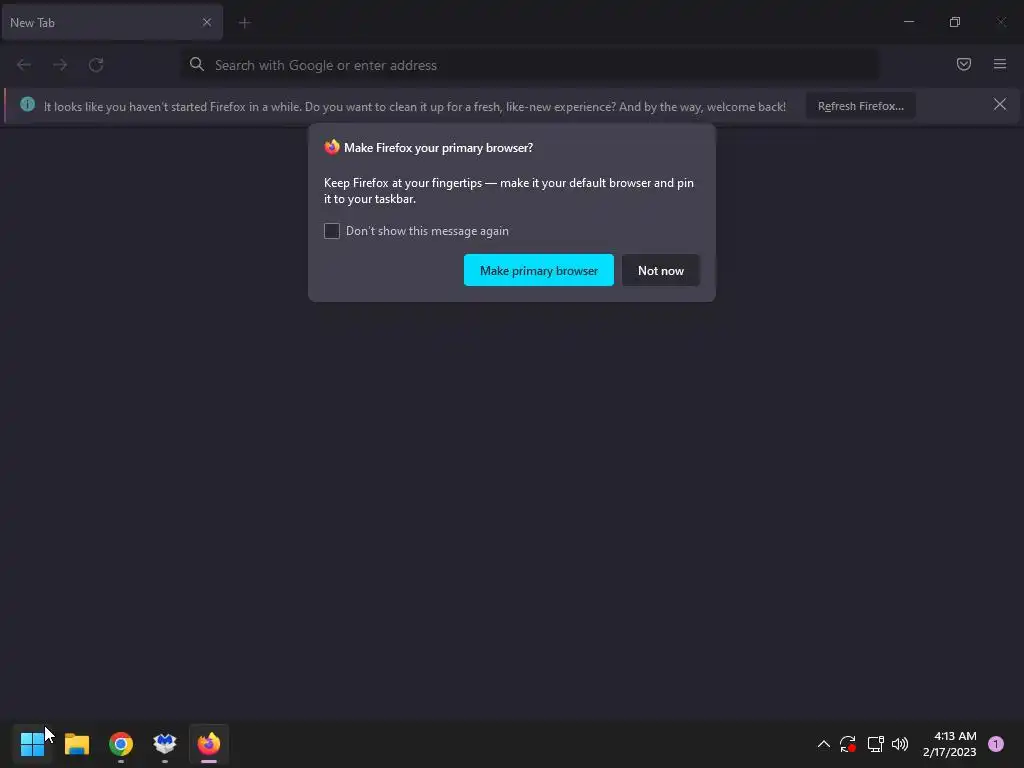The height and width of the screenshot is (768, 1024).
Task: Minimize the Firefox window
Action: 908,22
